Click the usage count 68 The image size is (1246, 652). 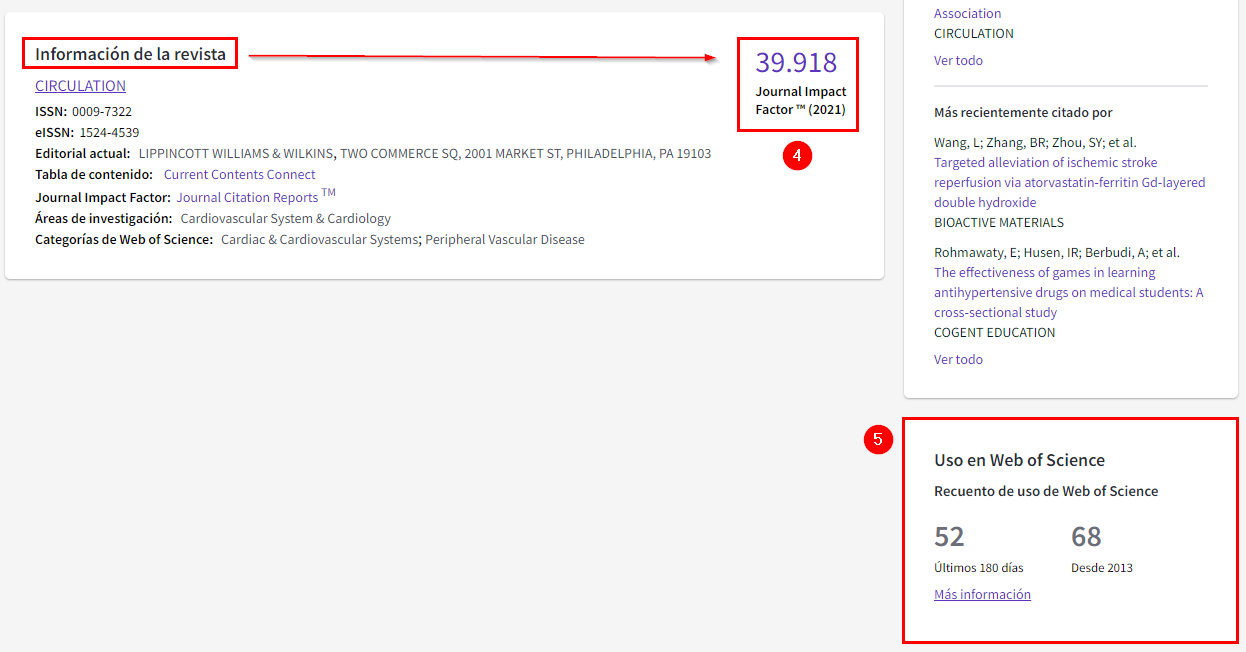1086,537
